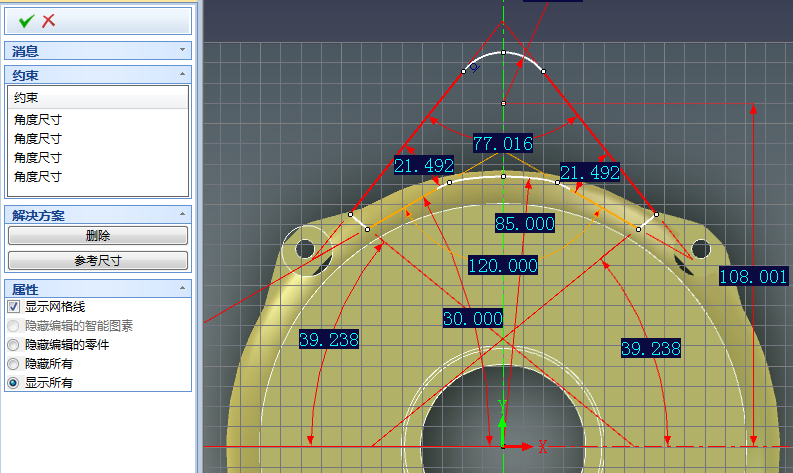Expand the 消息 panel arrow
The image size is (793, 473).
coord(182,50)
